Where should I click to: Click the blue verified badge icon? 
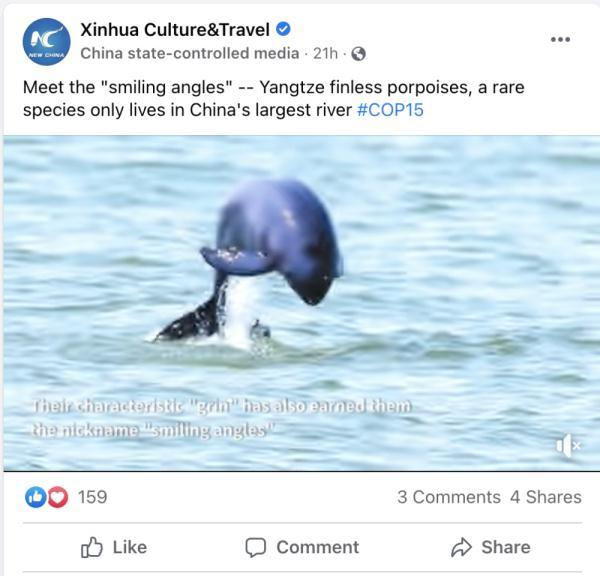click(x=283, y=29)
